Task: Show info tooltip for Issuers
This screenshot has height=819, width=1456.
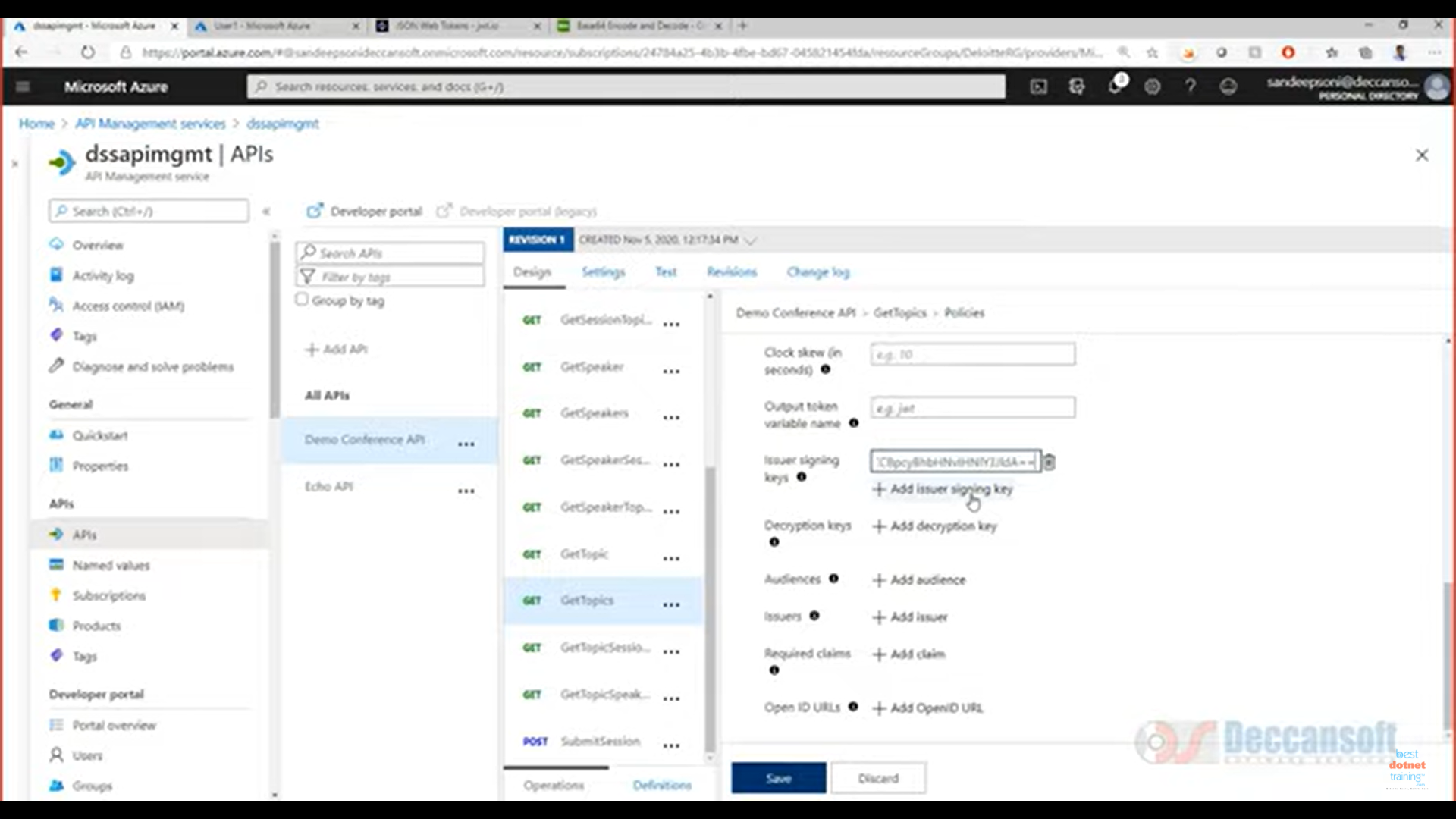Action: tap(814, 616)
